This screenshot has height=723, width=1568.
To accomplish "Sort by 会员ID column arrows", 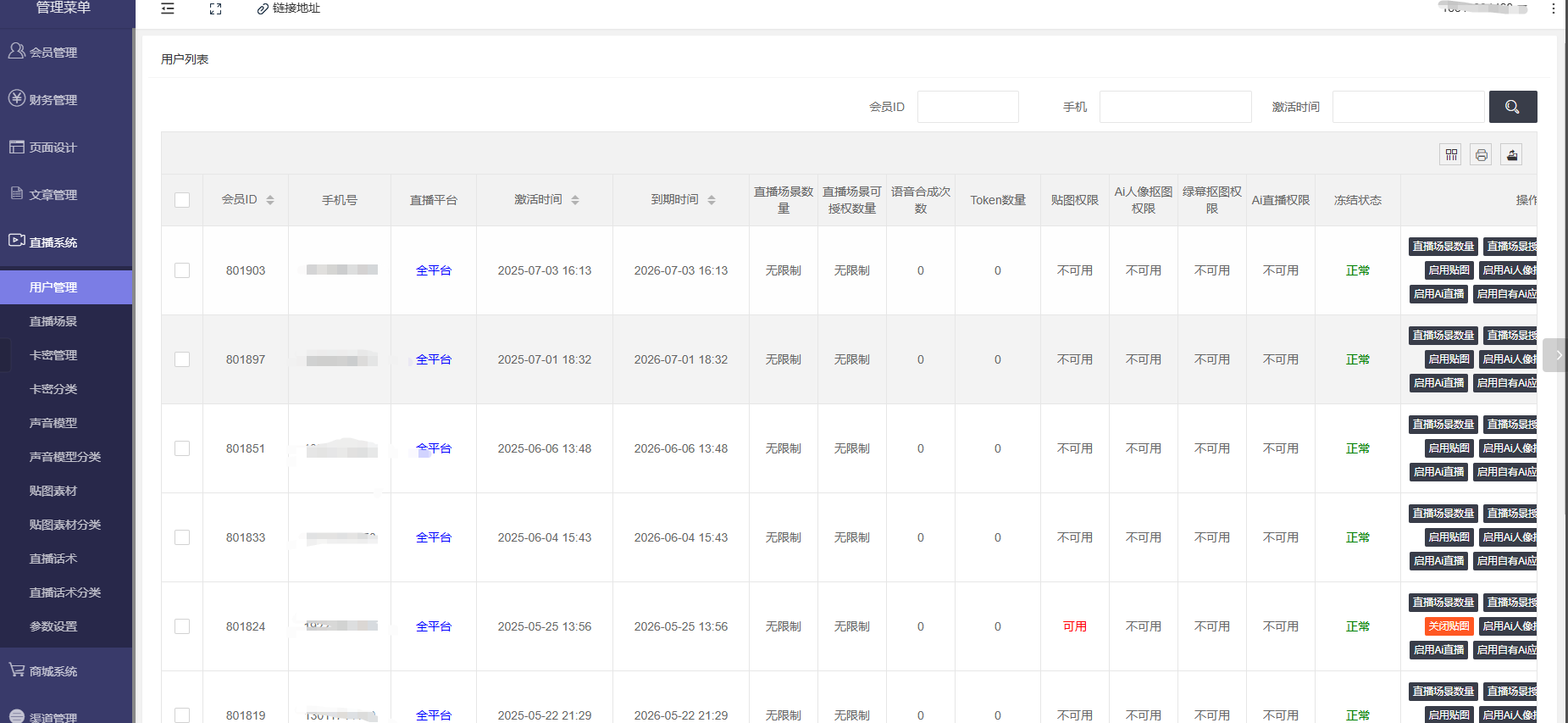I will 270,200.
